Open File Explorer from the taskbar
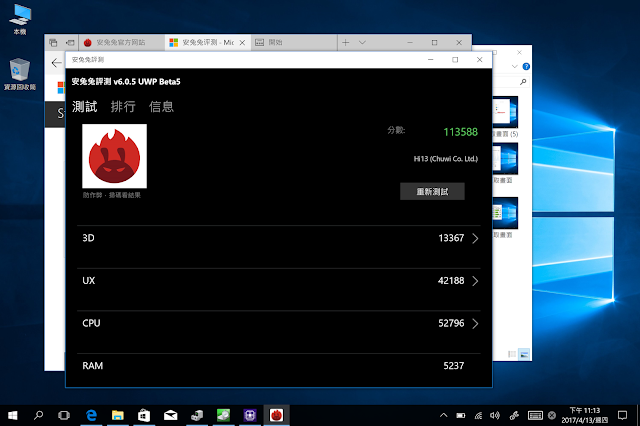The width and height of the screenshot is (640, 426). pos(118,415)
